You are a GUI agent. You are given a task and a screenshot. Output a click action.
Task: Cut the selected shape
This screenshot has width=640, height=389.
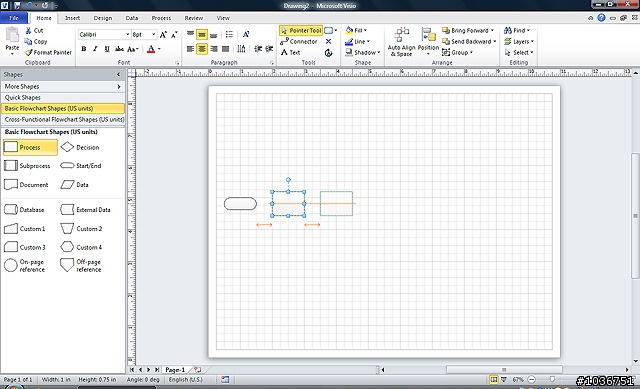(x=34, y=31)
